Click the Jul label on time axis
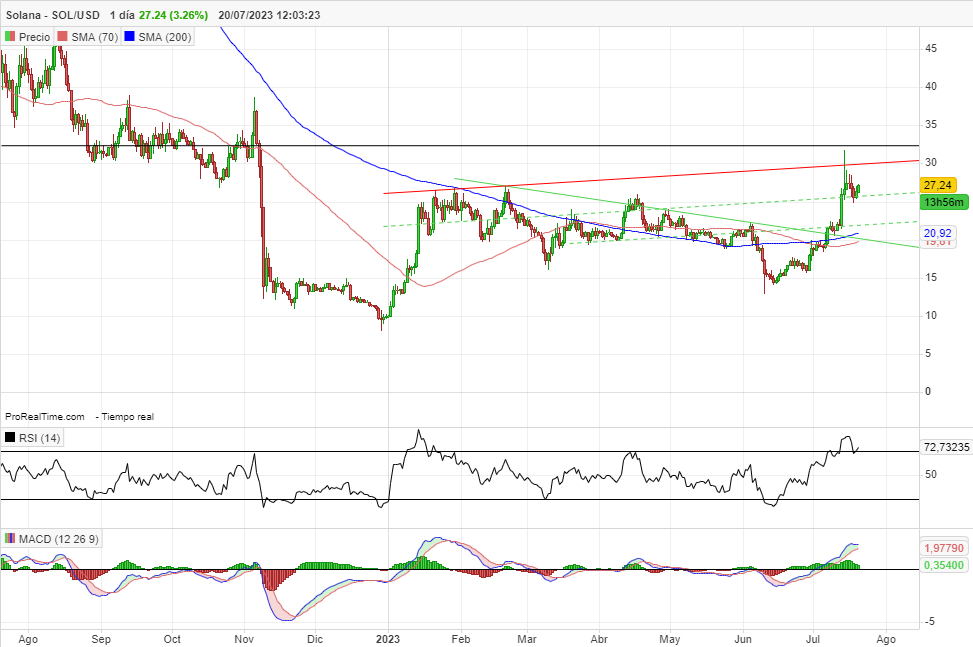Image resolution: width=973 pixels, height=647 pixels. 814,639
